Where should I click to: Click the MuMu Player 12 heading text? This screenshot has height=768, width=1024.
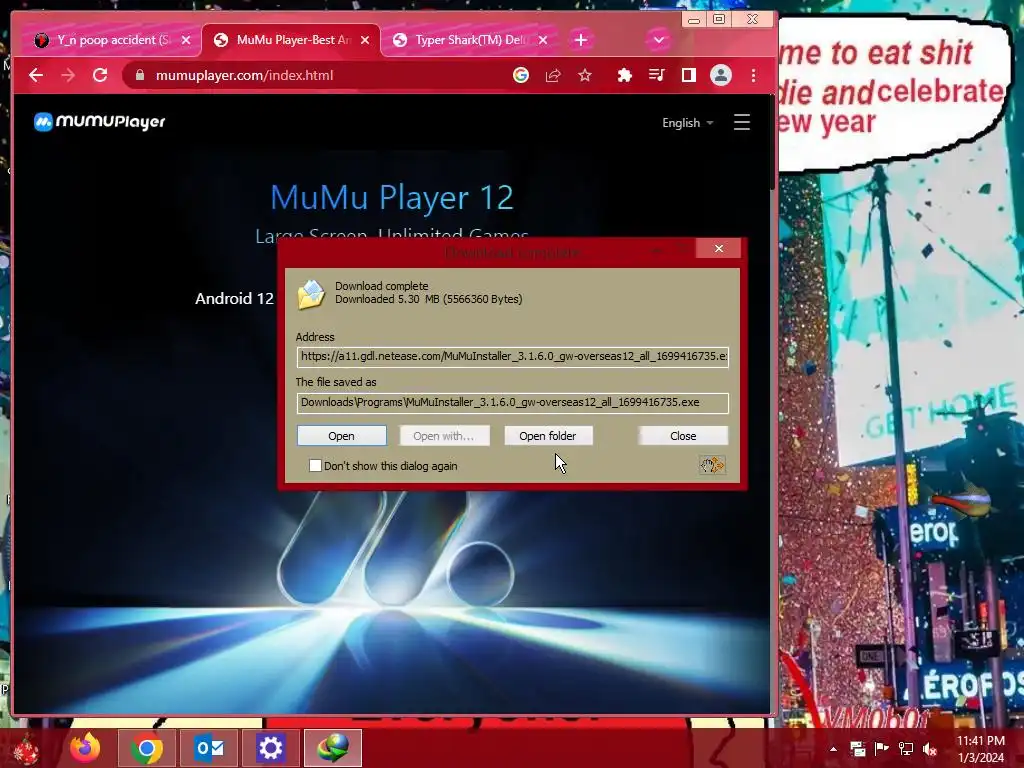392,197
